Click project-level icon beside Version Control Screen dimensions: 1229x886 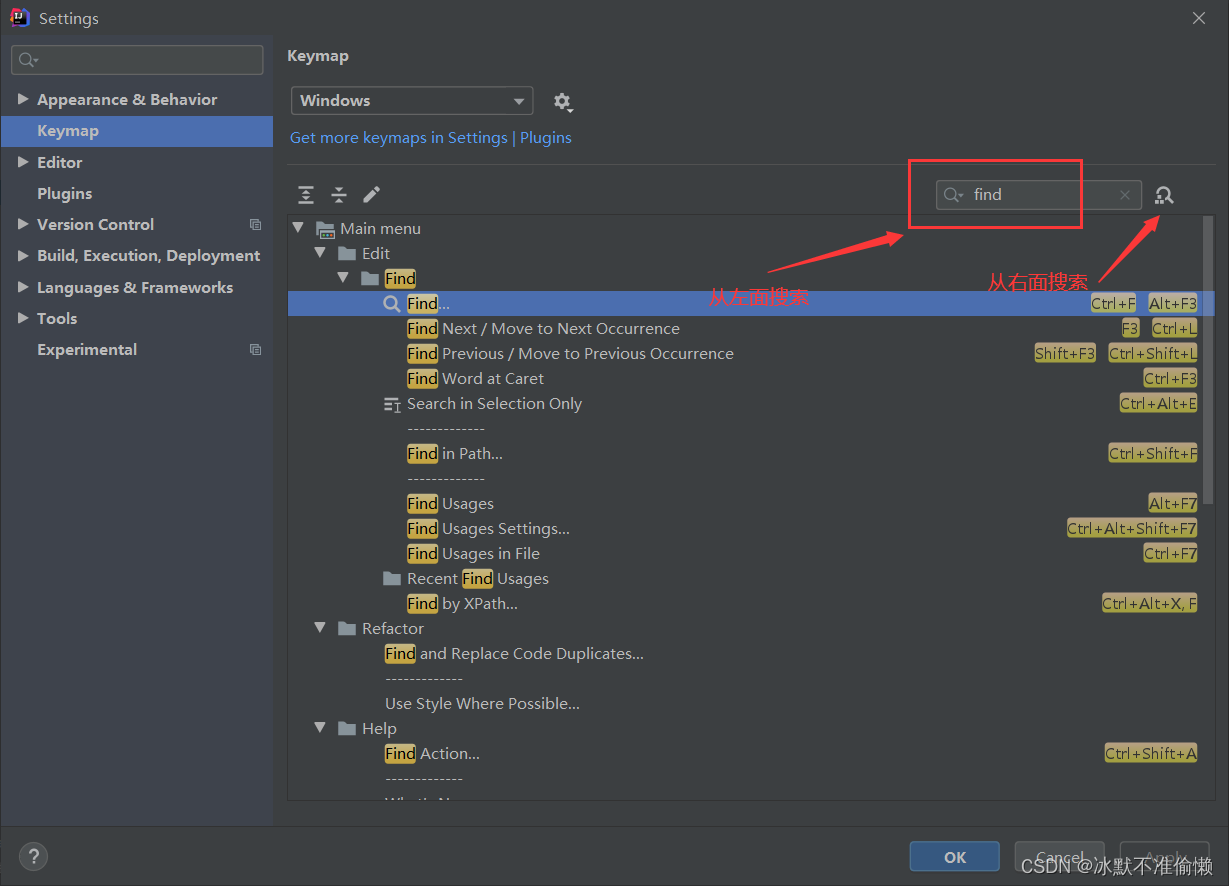click(255, 225)
